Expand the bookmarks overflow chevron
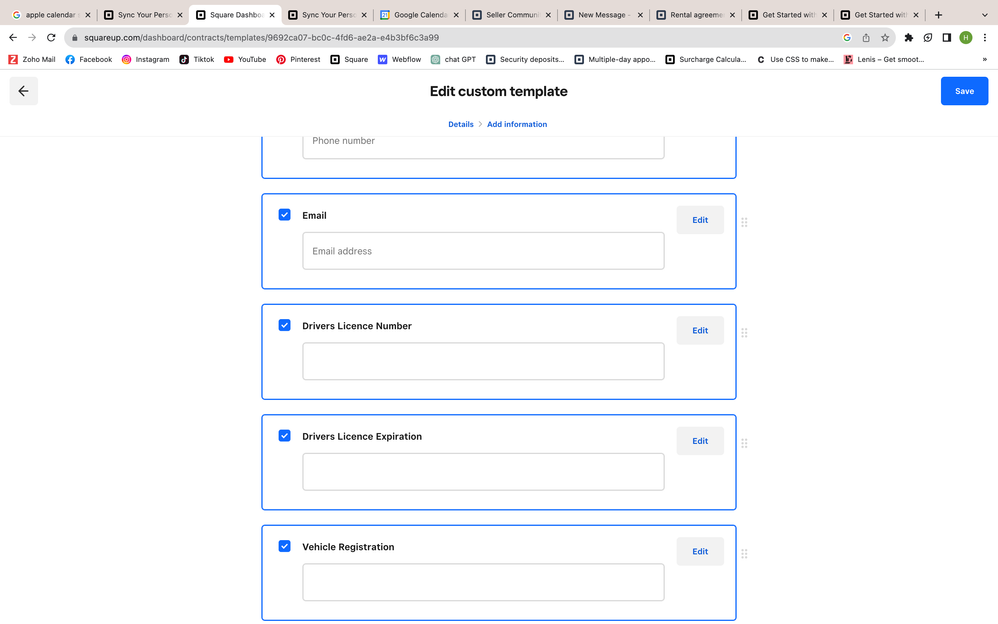This screenshot has width=998, height=624. [x=984, y=59]
